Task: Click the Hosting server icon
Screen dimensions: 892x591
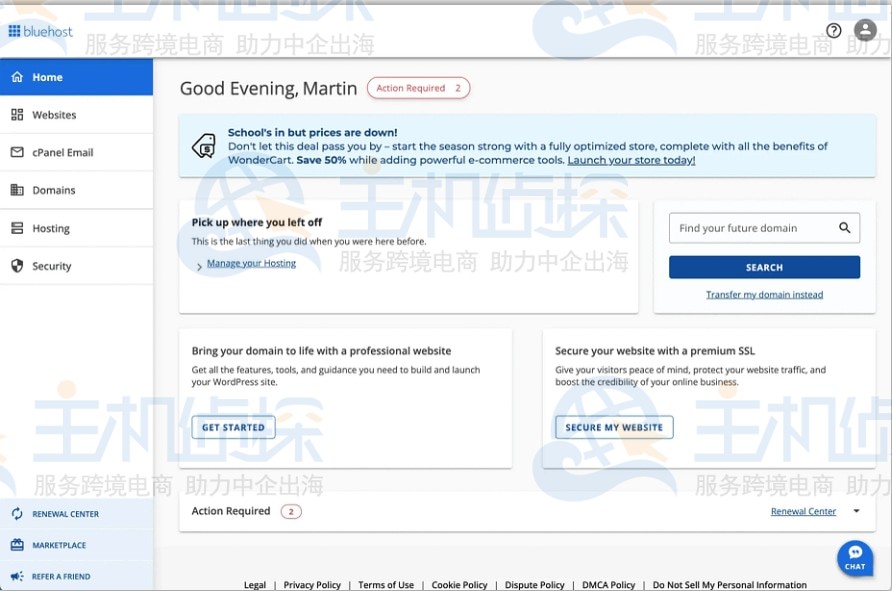Action: click(17, 228)
